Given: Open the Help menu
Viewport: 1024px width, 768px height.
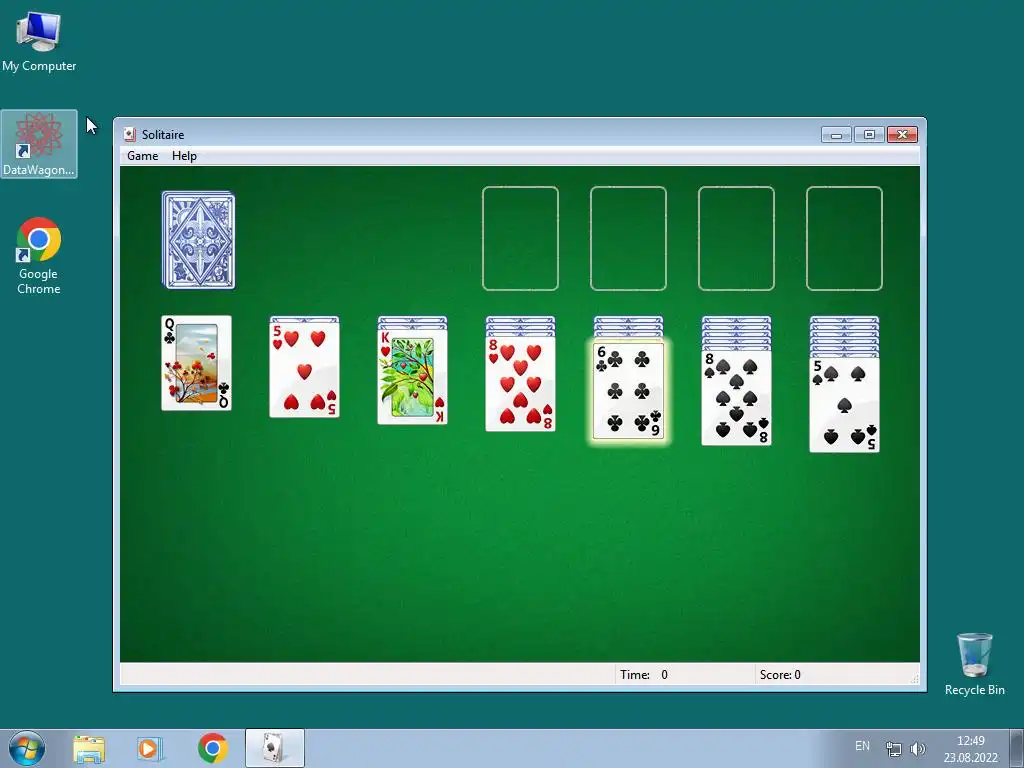Looking at the screenshot, I should click(184, 156).
